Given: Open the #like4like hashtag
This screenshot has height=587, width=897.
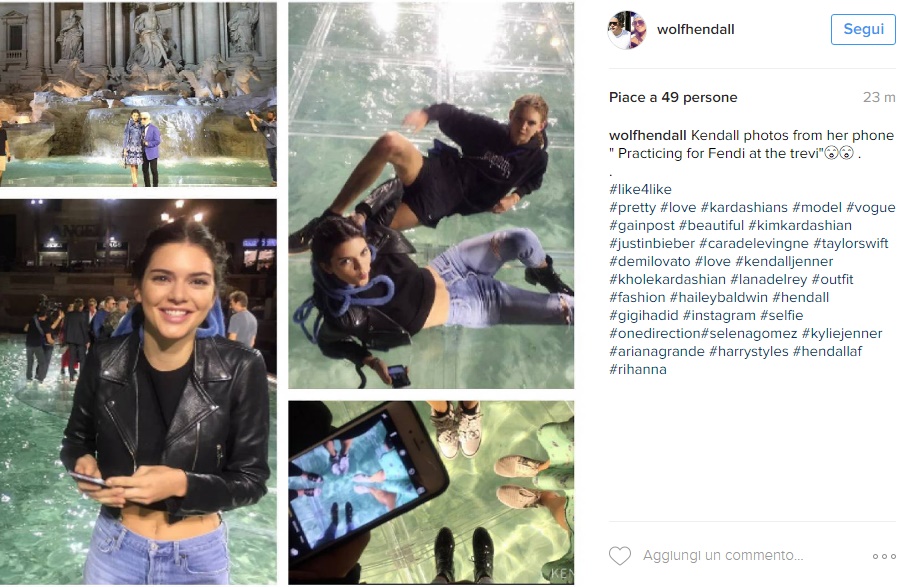Looking at the screenshot, I should coord(640,189).
